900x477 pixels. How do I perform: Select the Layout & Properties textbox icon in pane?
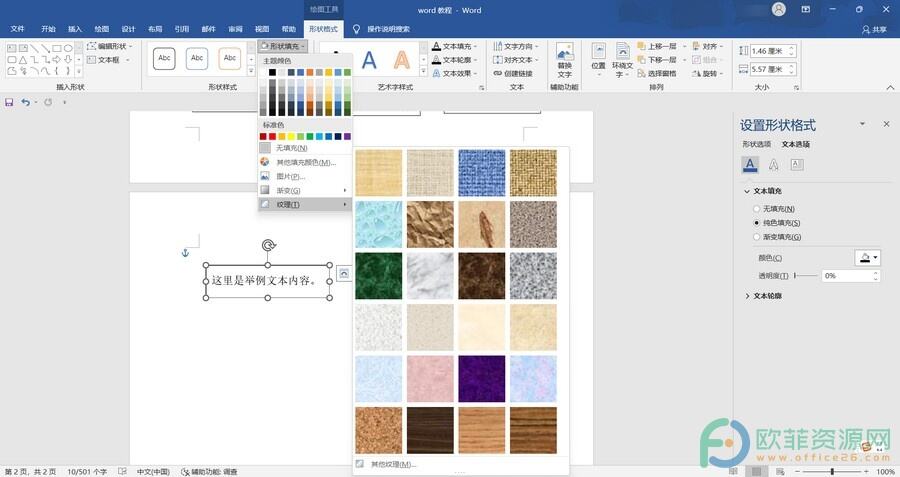(797, 165)
